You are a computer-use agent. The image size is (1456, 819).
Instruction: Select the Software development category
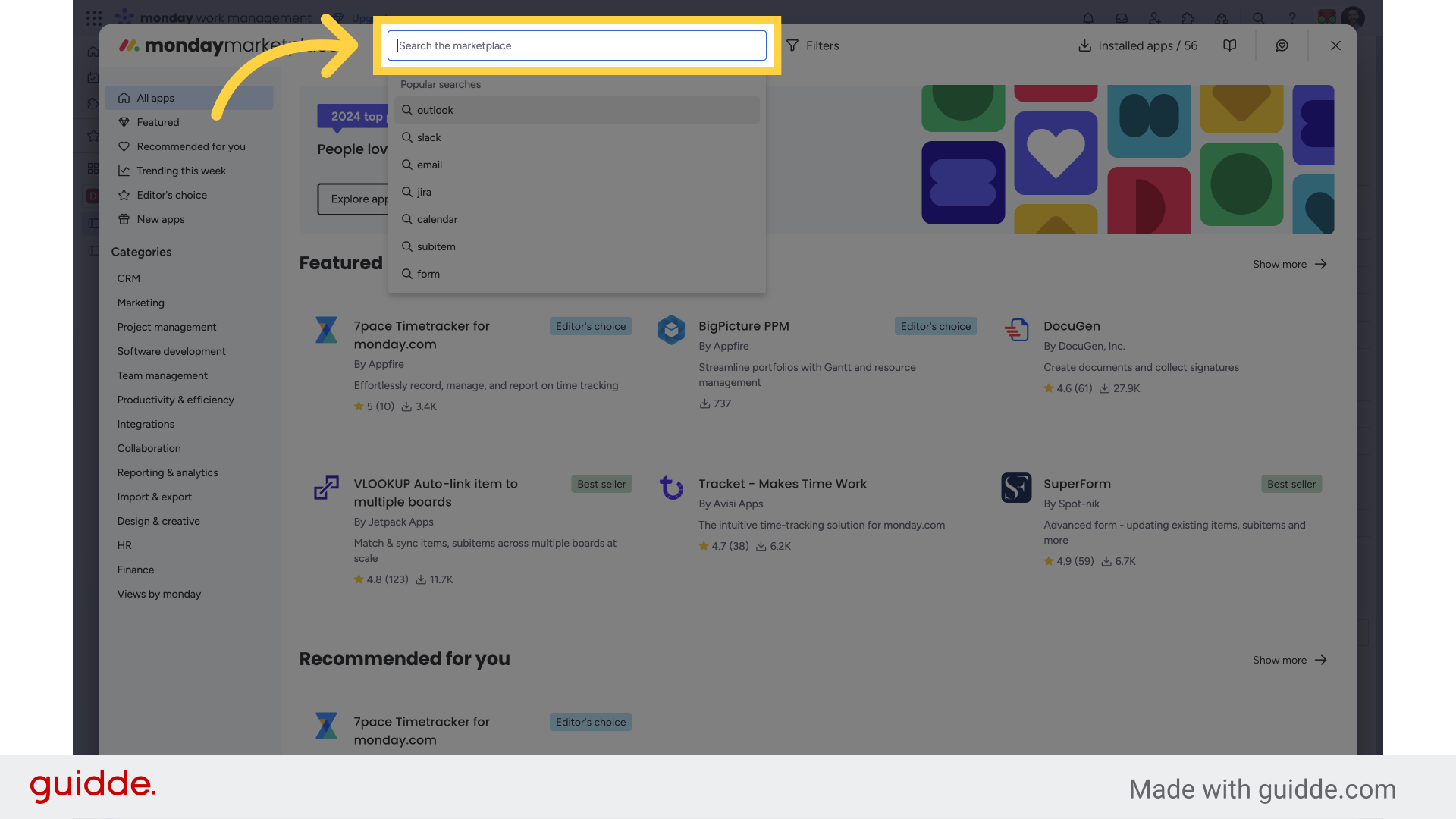pyautogui.click(x=171, y=351)
